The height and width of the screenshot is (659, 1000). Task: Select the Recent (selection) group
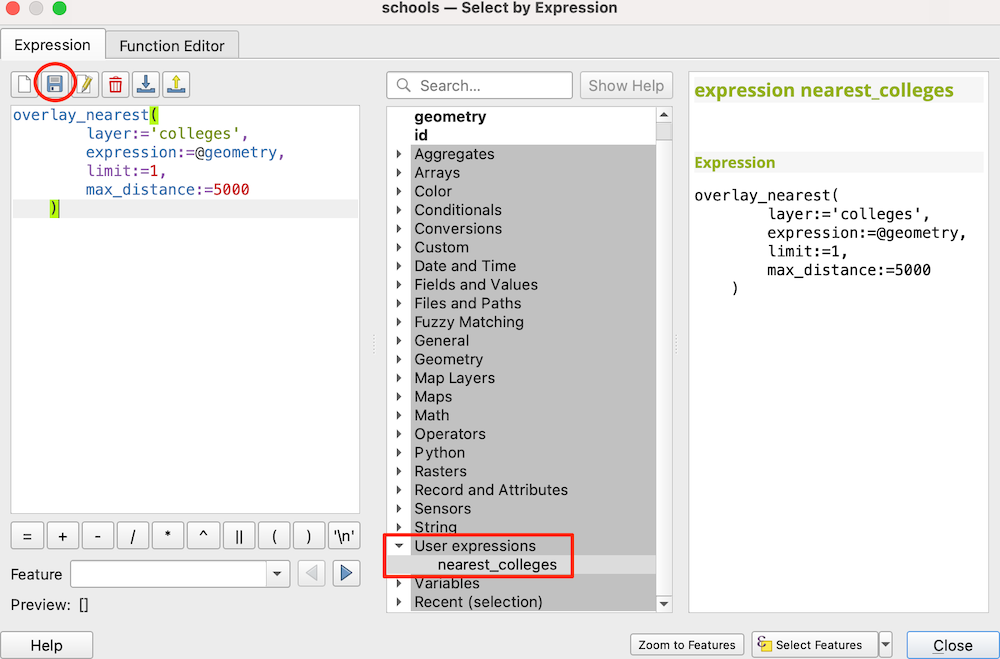478,602
